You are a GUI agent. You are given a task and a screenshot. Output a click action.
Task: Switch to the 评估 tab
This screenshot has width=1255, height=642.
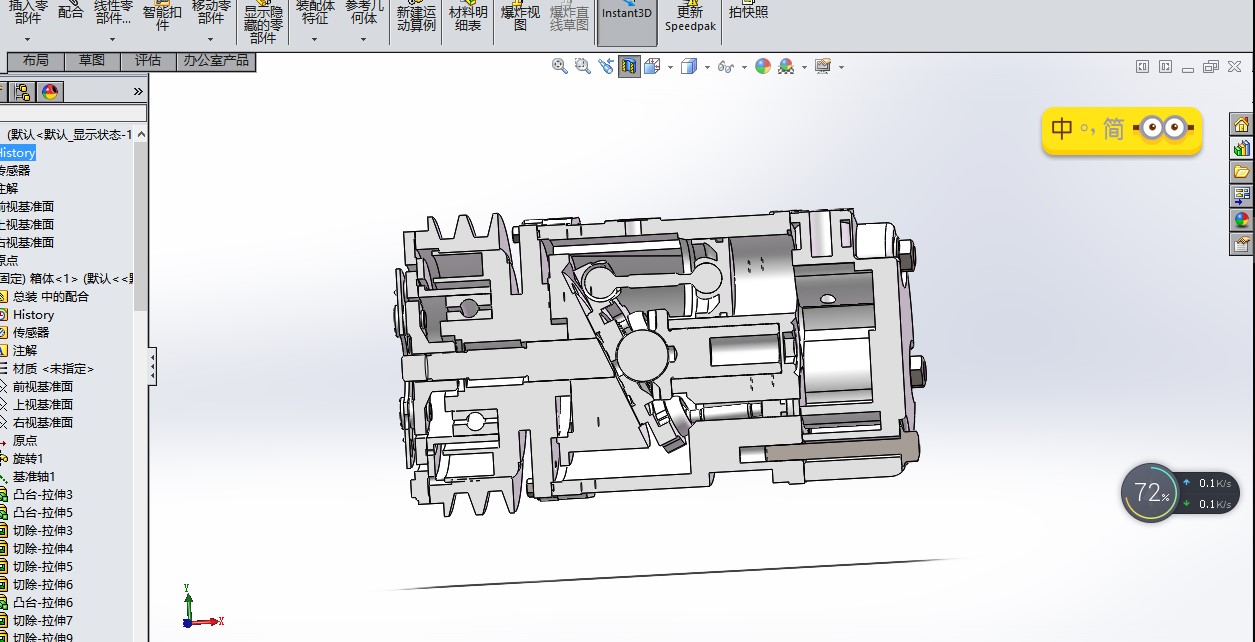[148, 61]
